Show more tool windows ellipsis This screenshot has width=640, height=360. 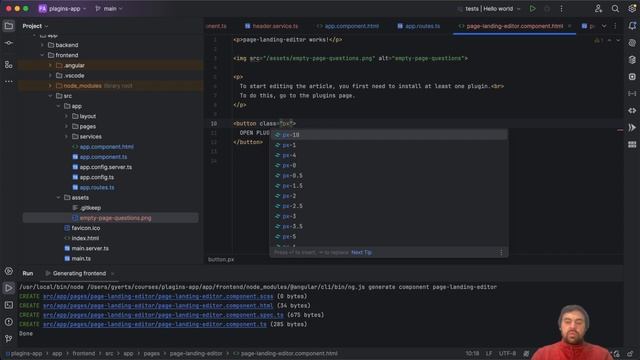9,82
